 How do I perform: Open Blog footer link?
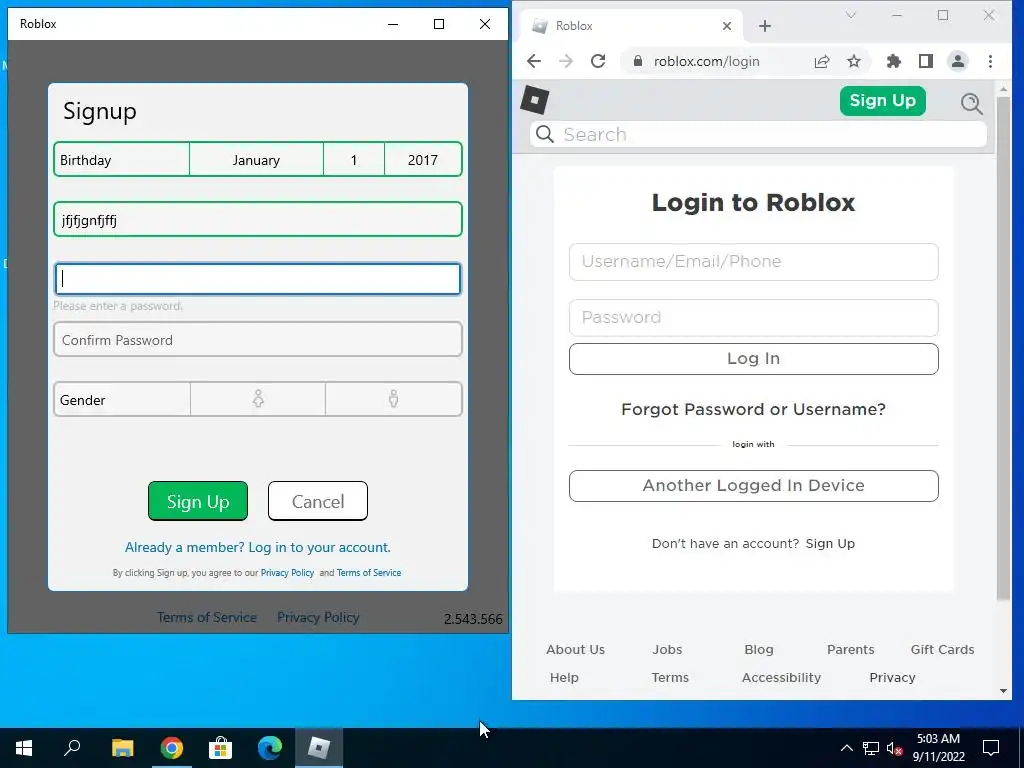(759, 650)
